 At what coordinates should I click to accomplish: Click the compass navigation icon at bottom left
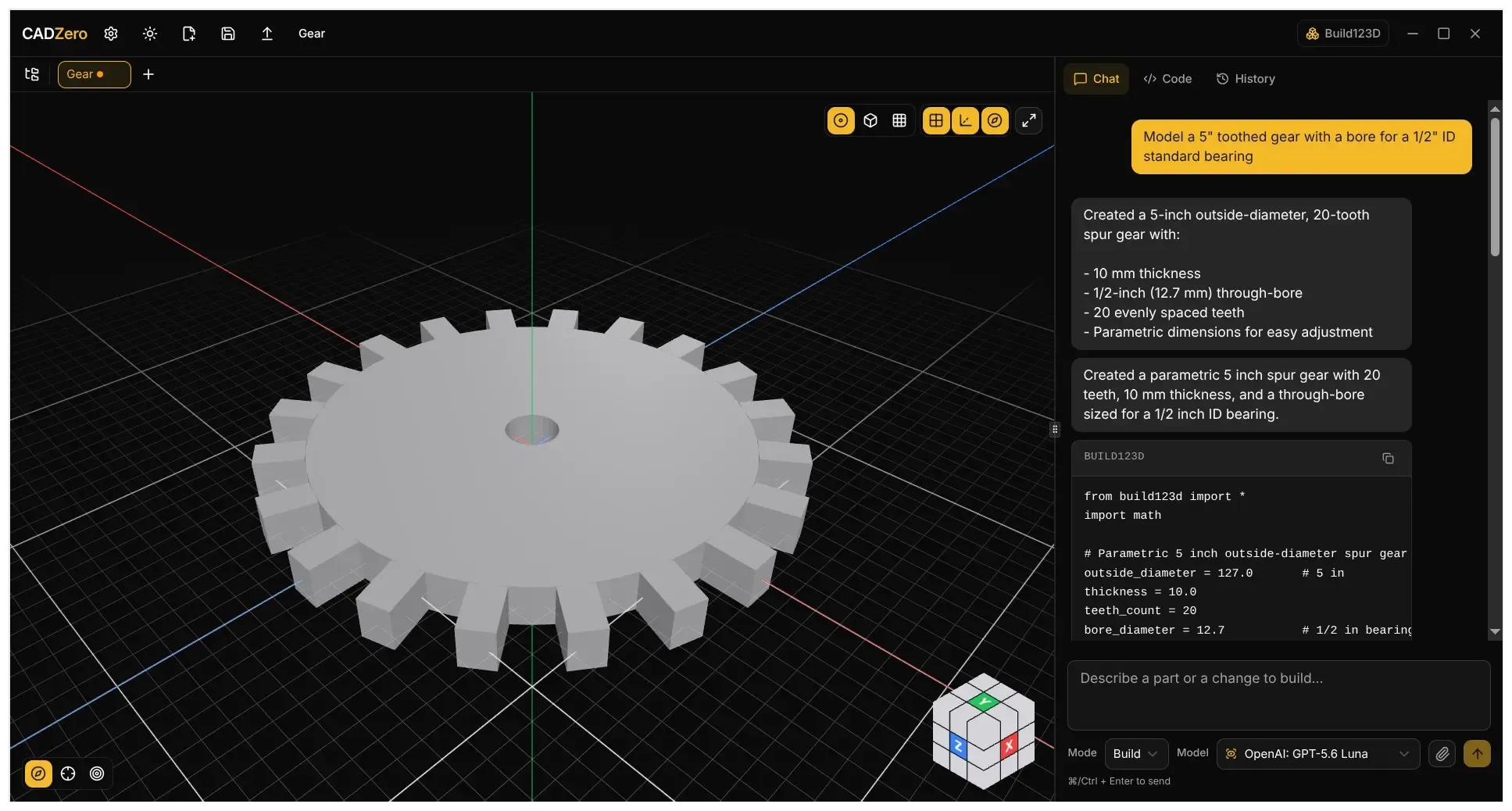pyautogui.click(x=38, y=773)
